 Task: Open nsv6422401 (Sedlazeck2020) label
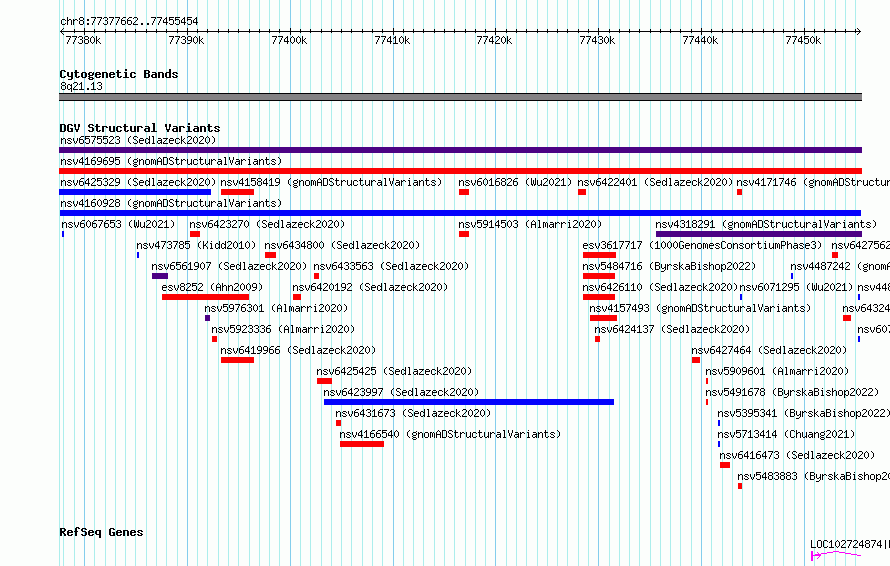tap(655, 182)
